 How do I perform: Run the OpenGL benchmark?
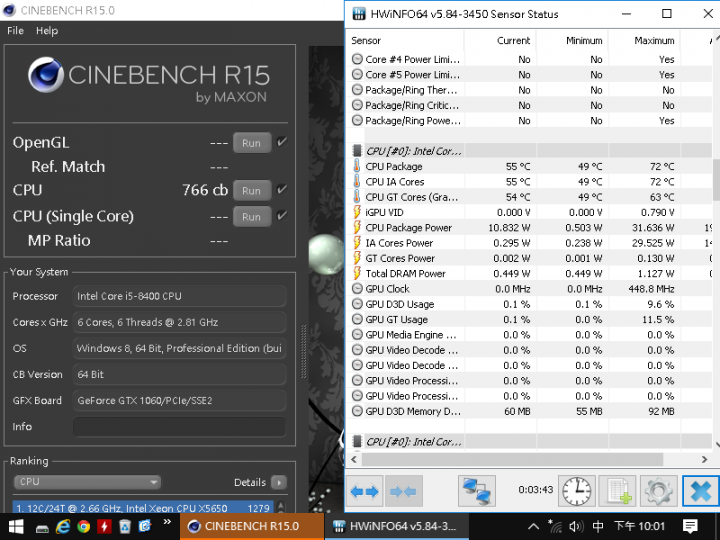coord(252,143)
